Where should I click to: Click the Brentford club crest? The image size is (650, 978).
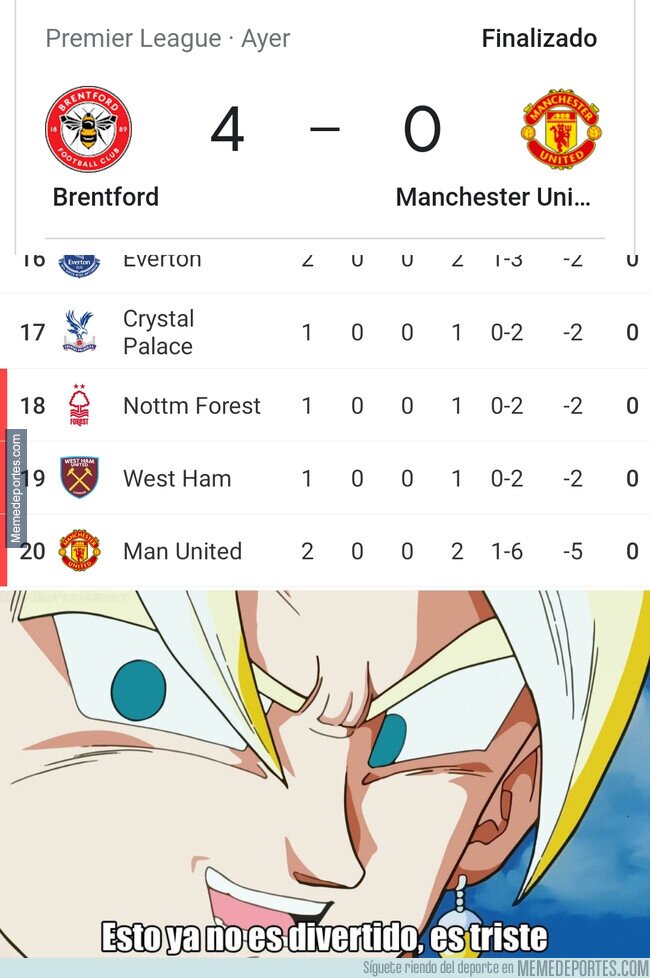[x=89, y=129]
